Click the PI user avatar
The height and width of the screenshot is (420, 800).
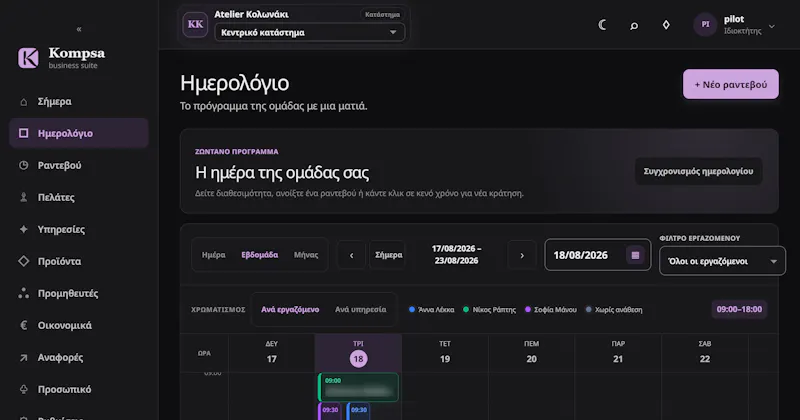705,24
